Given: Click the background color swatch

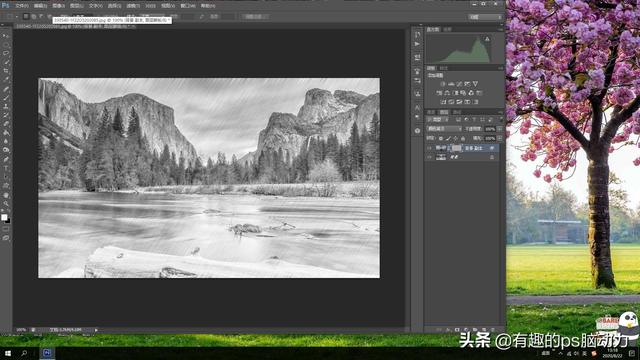Looking at the screenshot, I should click(x=8, y=220).
